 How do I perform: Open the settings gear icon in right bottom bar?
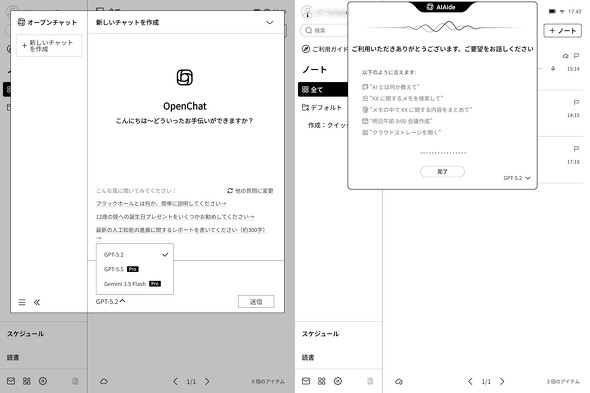pyautogui.click(x=338, y=381)
